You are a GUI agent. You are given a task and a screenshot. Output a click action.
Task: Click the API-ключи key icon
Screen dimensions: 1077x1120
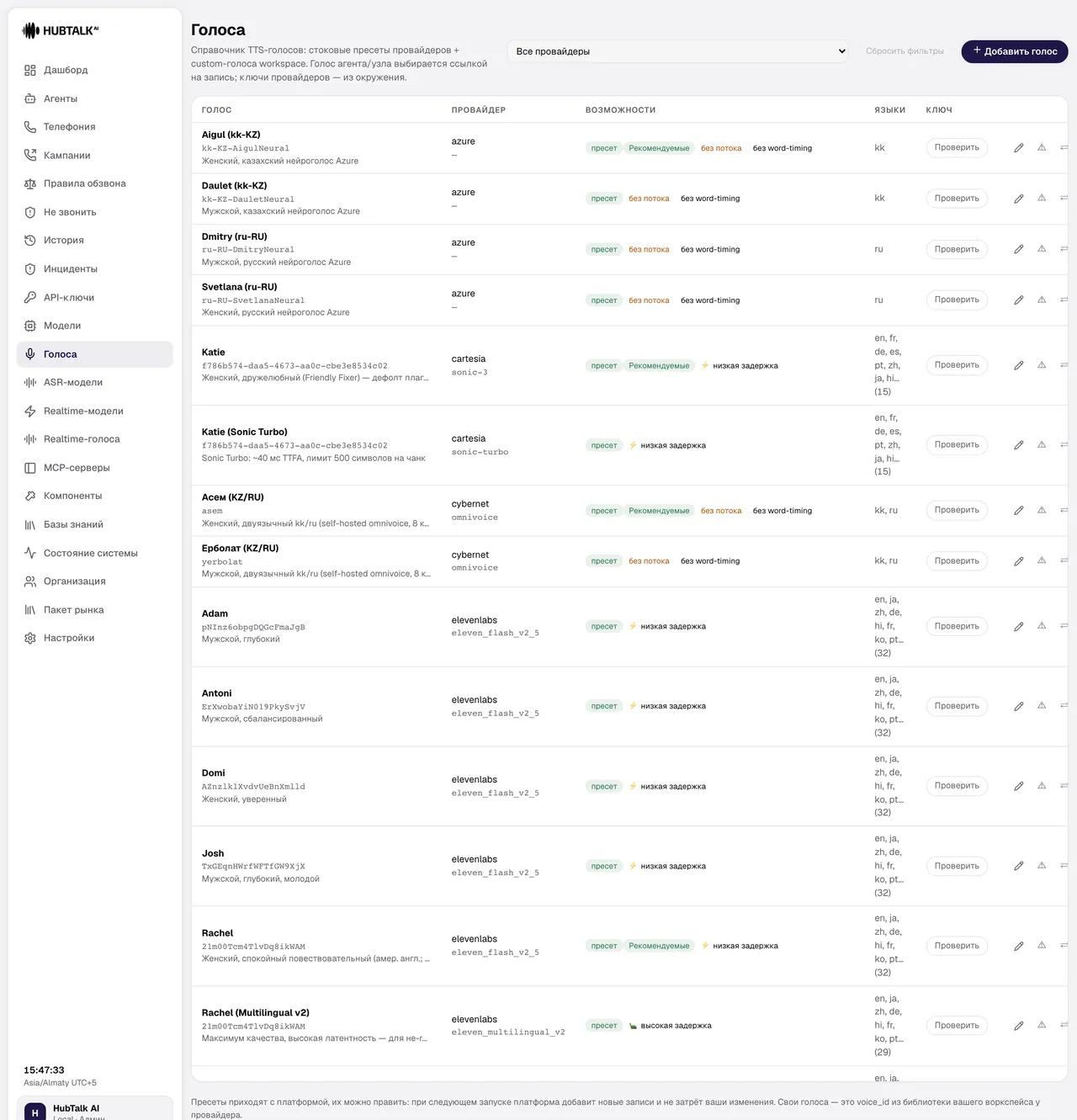pos(30,297)
